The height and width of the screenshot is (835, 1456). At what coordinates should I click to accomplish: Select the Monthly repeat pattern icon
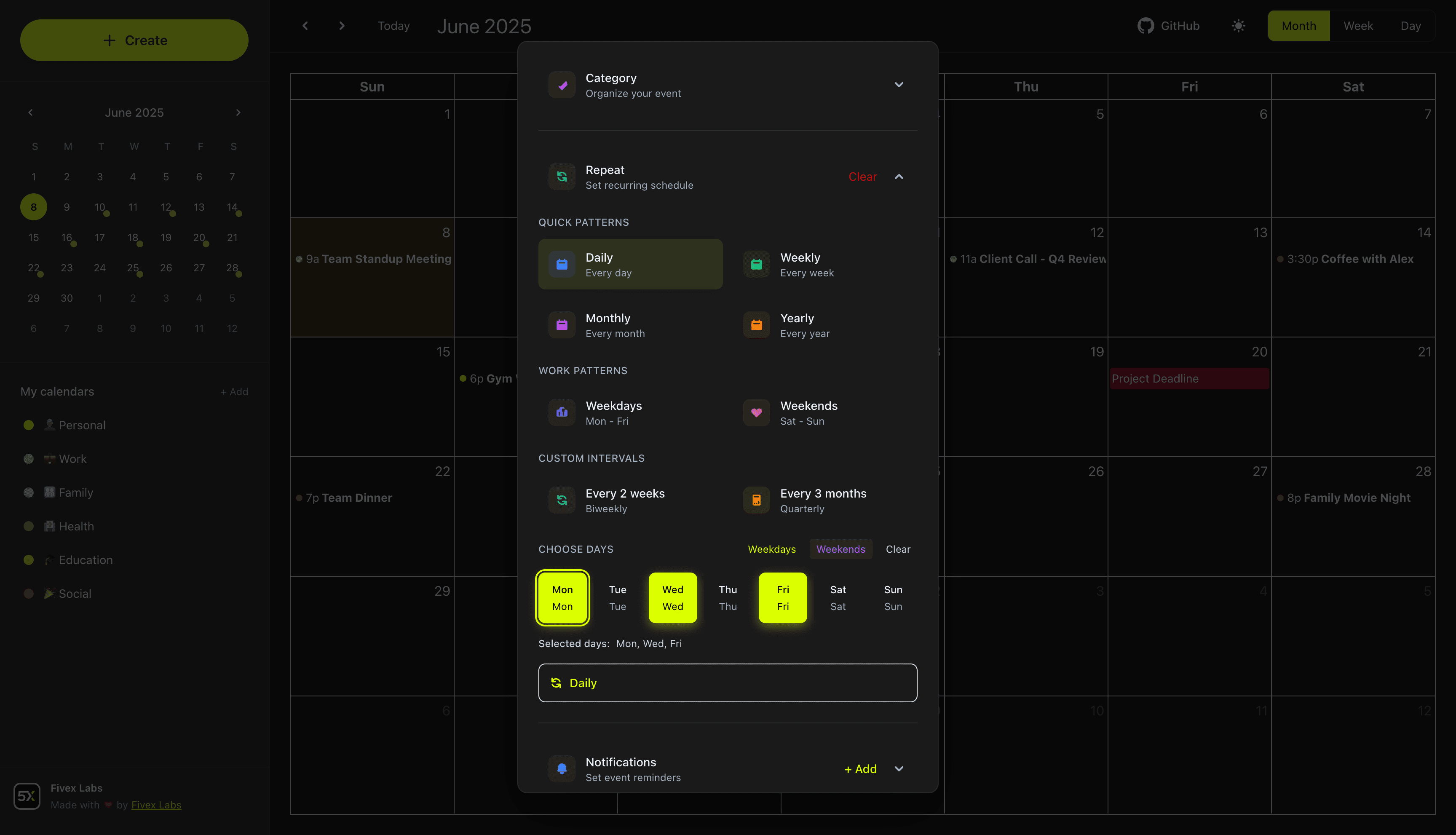pyautogui.click(x=562, y=324)
